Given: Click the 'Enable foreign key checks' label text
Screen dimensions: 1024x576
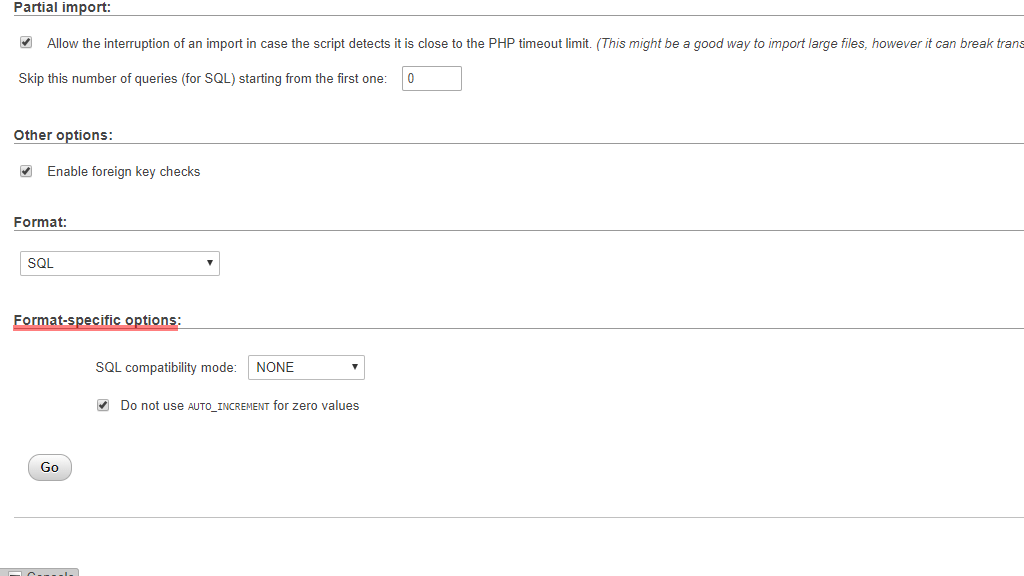Looking at the screenshot, I should point(124,172).
